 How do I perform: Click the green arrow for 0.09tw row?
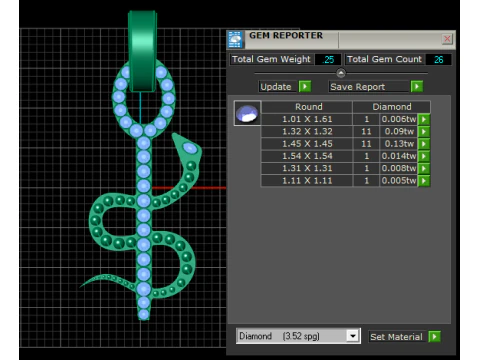(424, 132)
